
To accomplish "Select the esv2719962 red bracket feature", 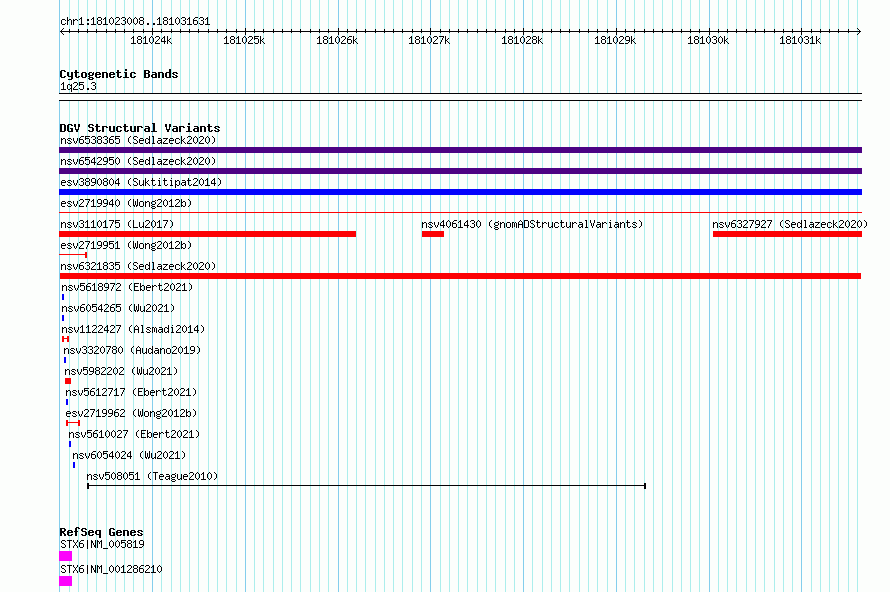I will pos(73,423).
